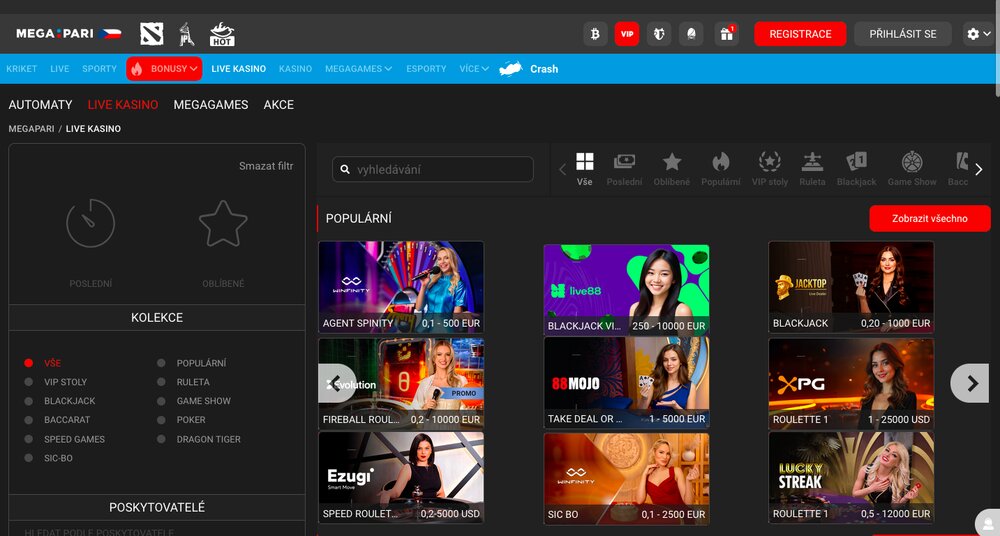Open the VIP red badge icon
This screenshot has width=1000, height=536.
click(627, 34)
